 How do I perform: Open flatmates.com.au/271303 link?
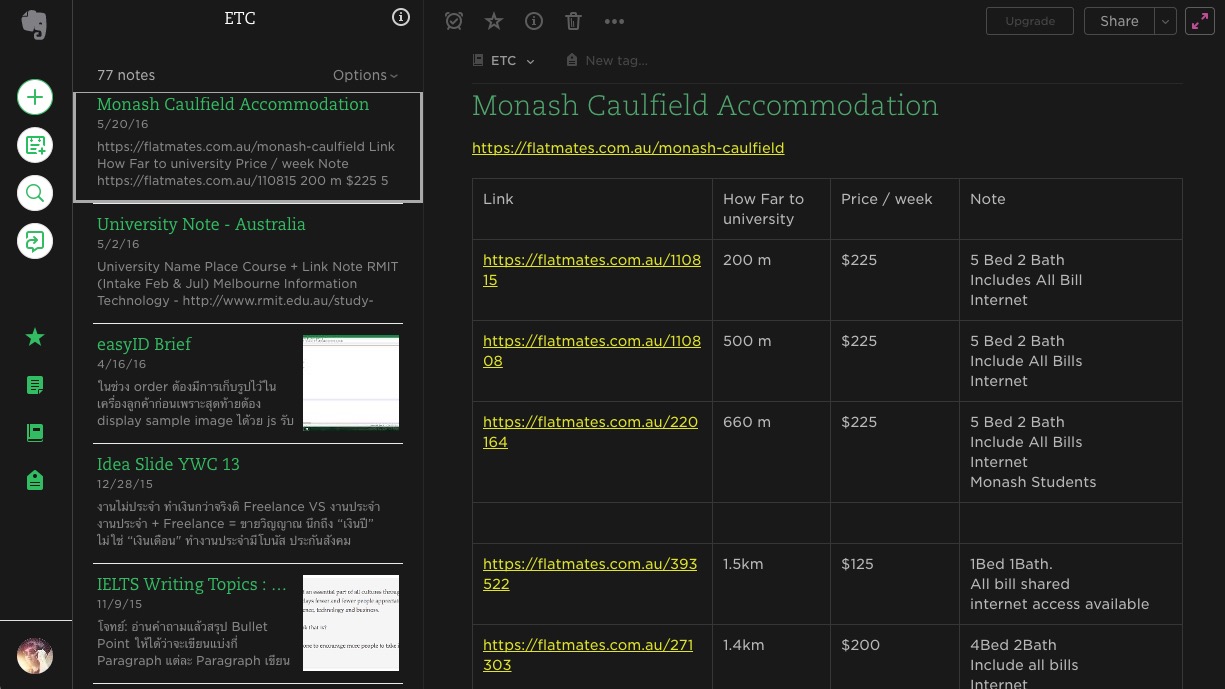click(x=588, y=655)
